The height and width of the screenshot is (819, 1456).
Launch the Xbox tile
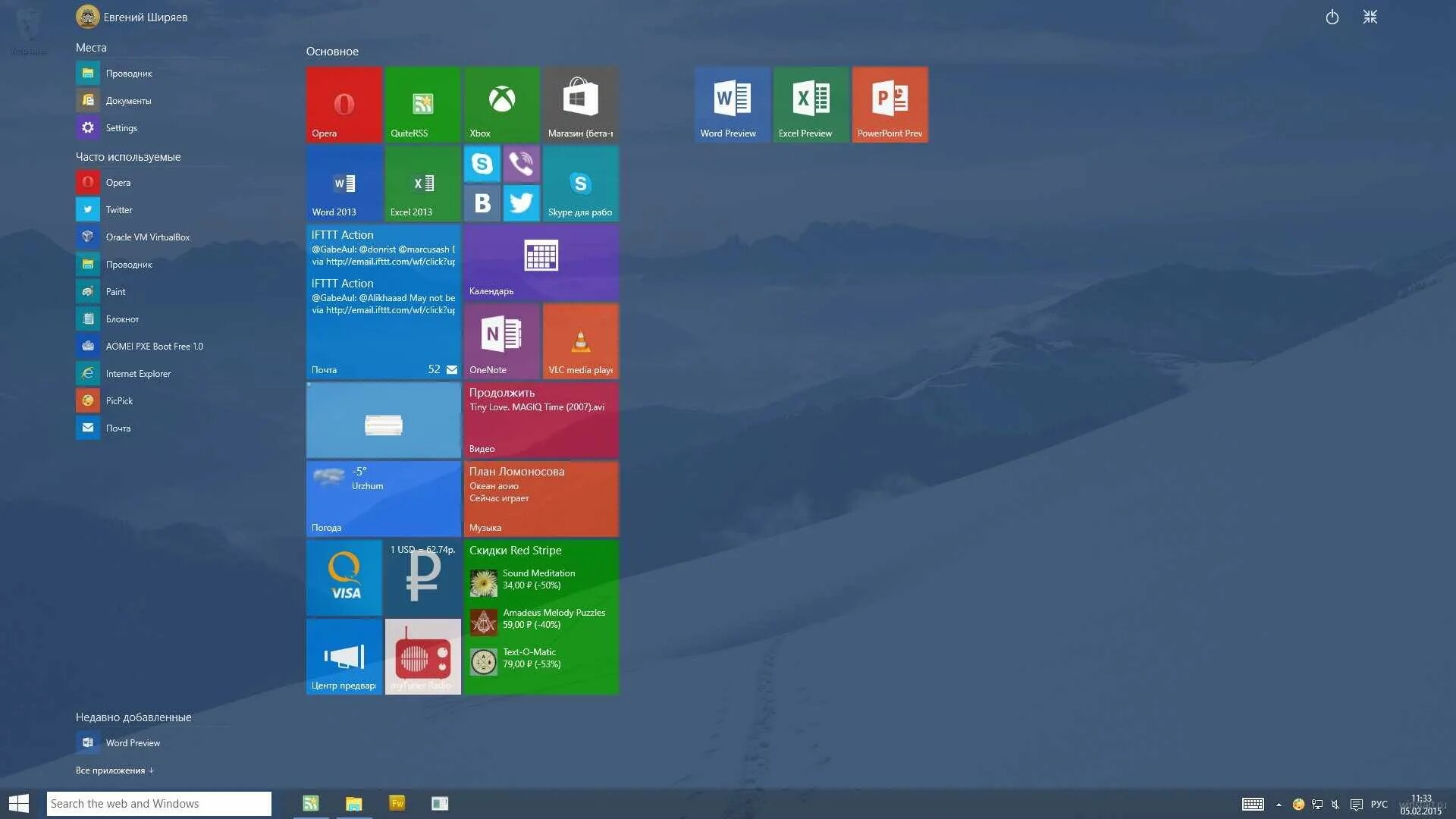[x=501, y=104]
